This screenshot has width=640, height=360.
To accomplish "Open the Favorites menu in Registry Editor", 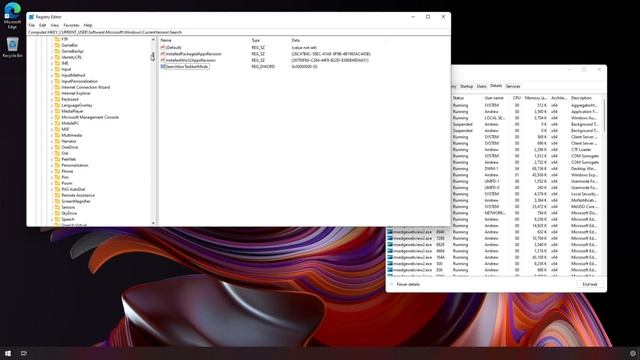I will 71,25.
